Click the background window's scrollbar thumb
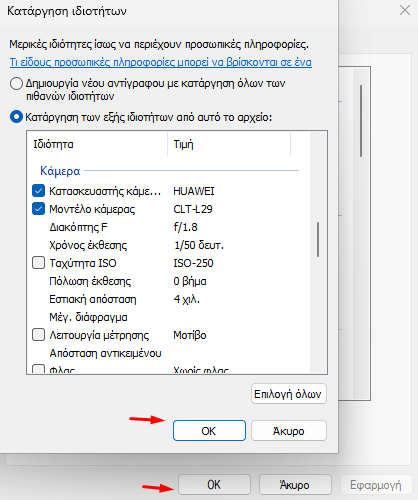The image size is (418, 500). click(x=361, y=121)
